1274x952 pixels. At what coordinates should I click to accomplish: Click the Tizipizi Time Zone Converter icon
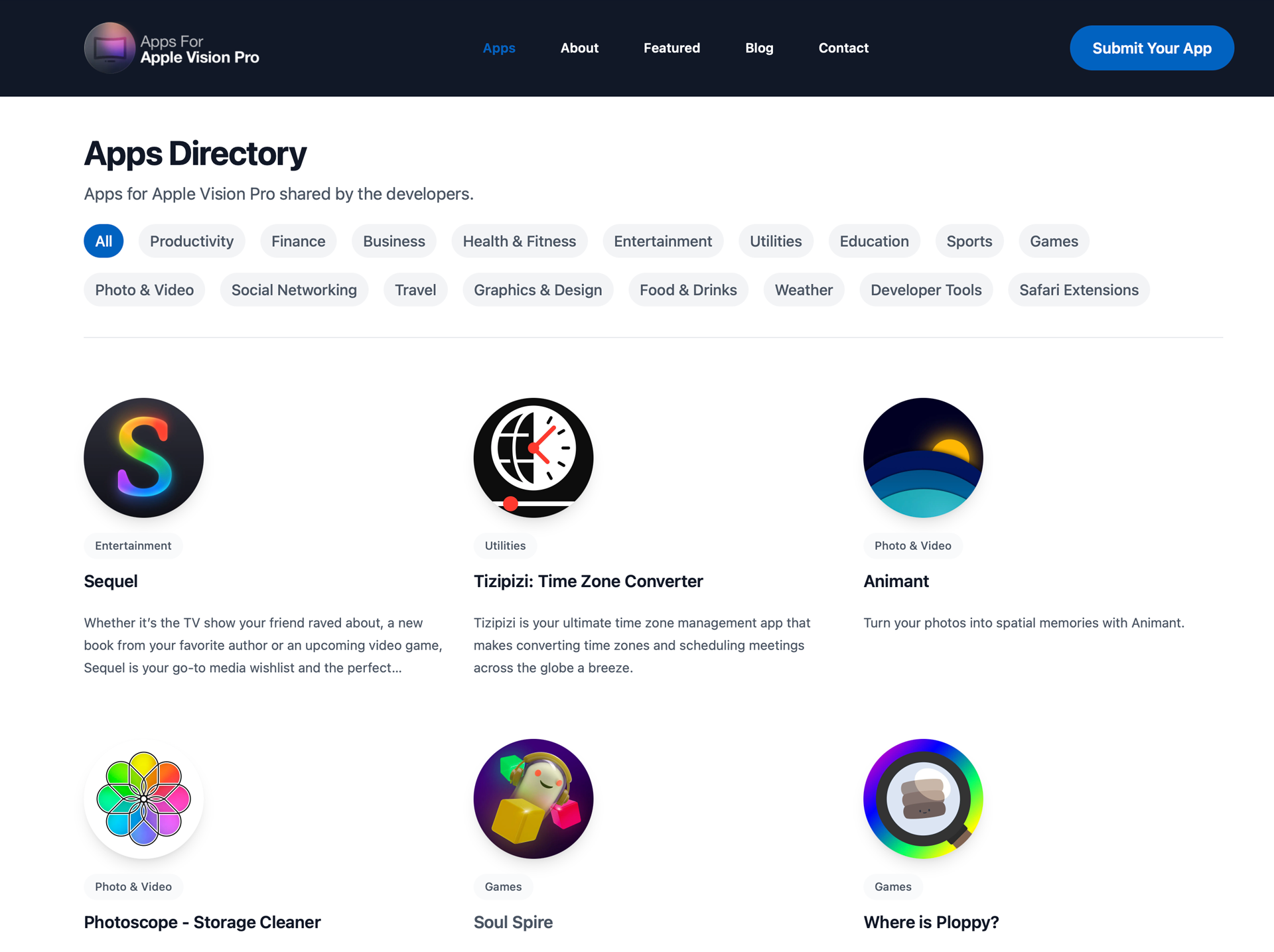tap(533, 457)
